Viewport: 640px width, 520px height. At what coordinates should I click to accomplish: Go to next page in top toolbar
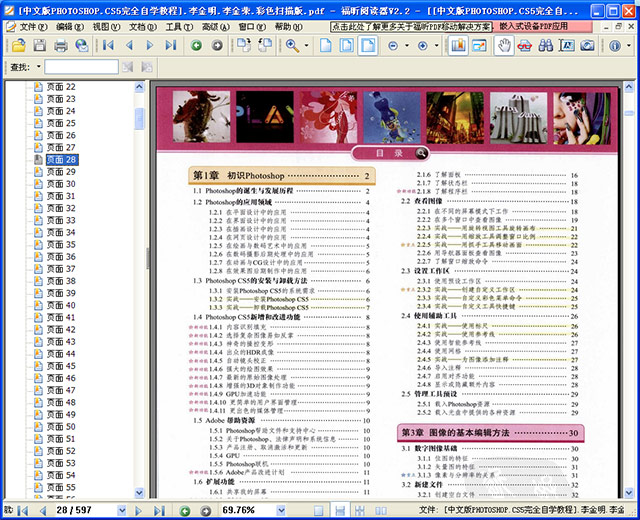tap(150, 45)
